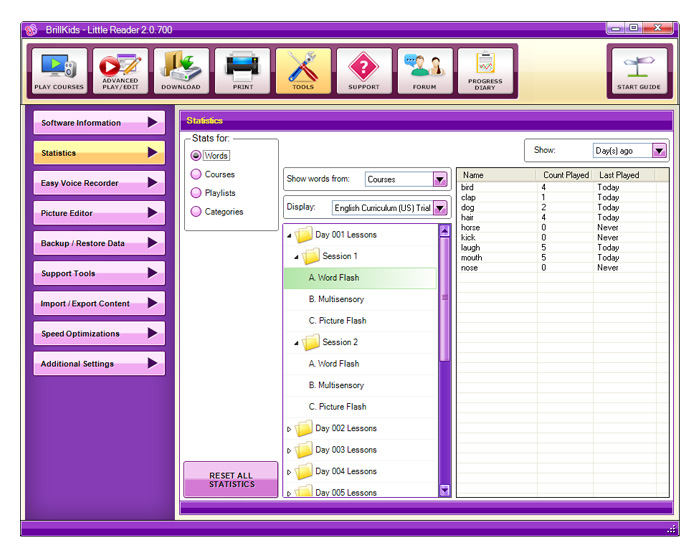Click the lesson tree scrollbar thumb
Screen dimensions: 700x559
445,299
